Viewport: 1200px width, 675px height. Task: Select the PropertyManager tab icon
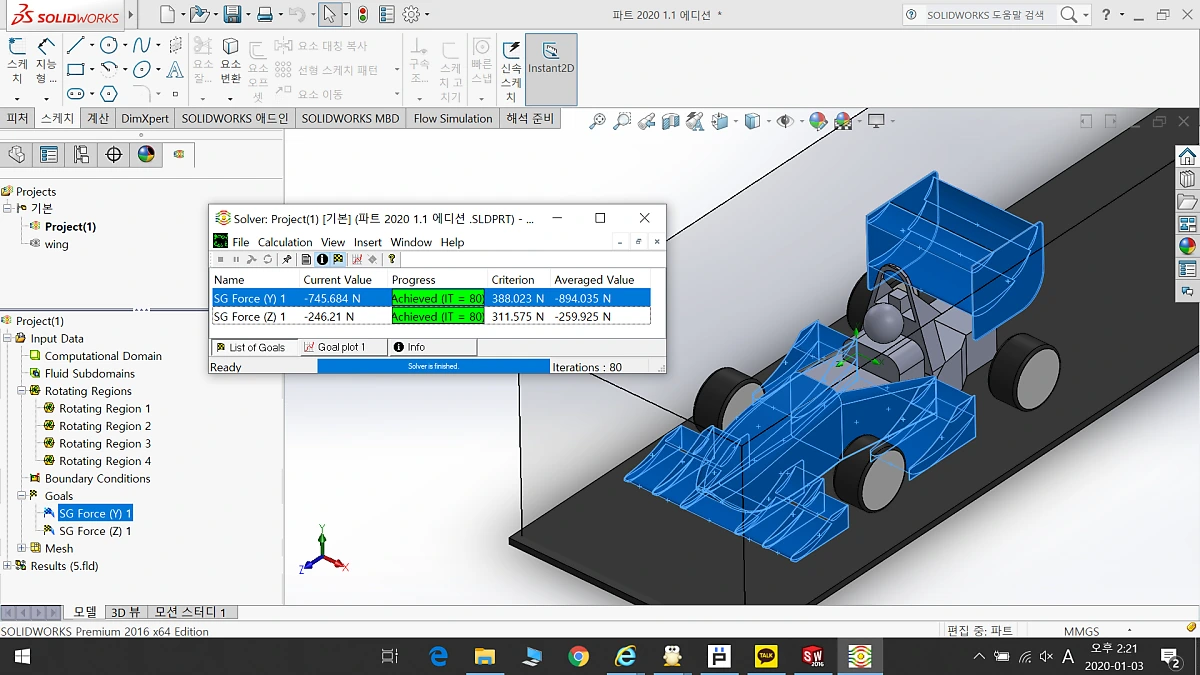tap(49, 154)
